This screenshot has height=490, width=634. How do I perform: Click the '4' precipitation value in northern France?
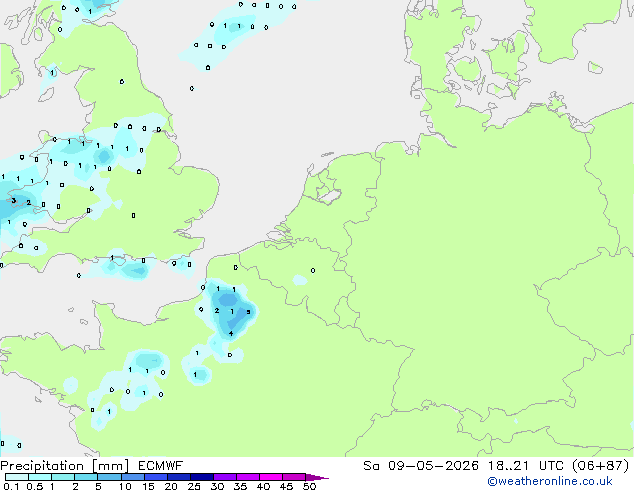[x=230, y=334]
